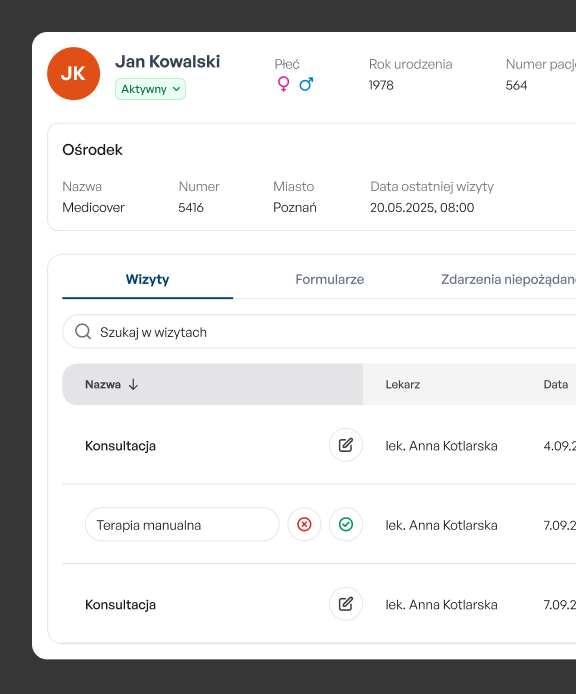The width and height of the screenshot is (576, 694).
Task: Click the edit icon for last Konsultacja row
Action: tap(346, 604)
